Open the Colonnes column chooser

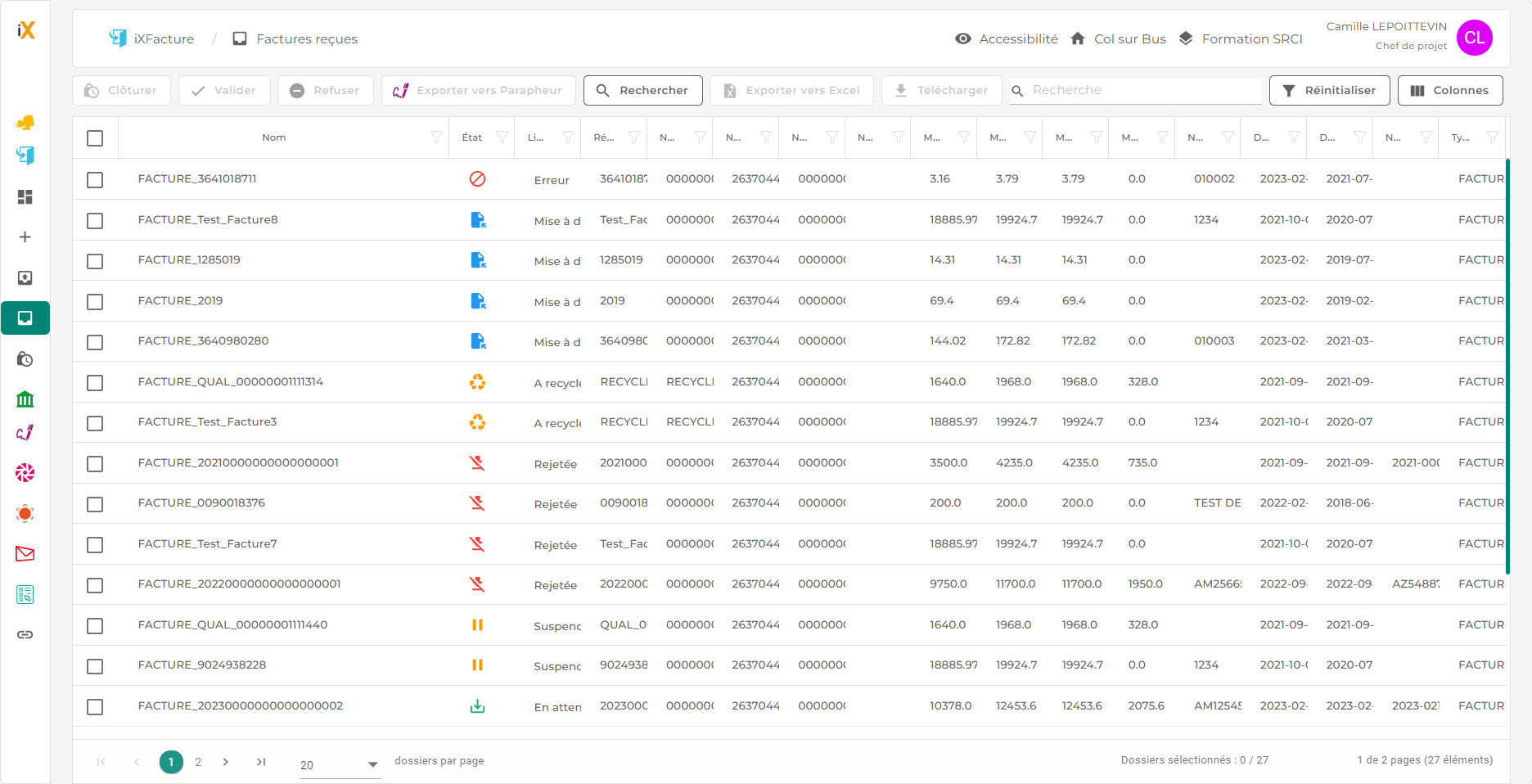[x=1449, y=90]
